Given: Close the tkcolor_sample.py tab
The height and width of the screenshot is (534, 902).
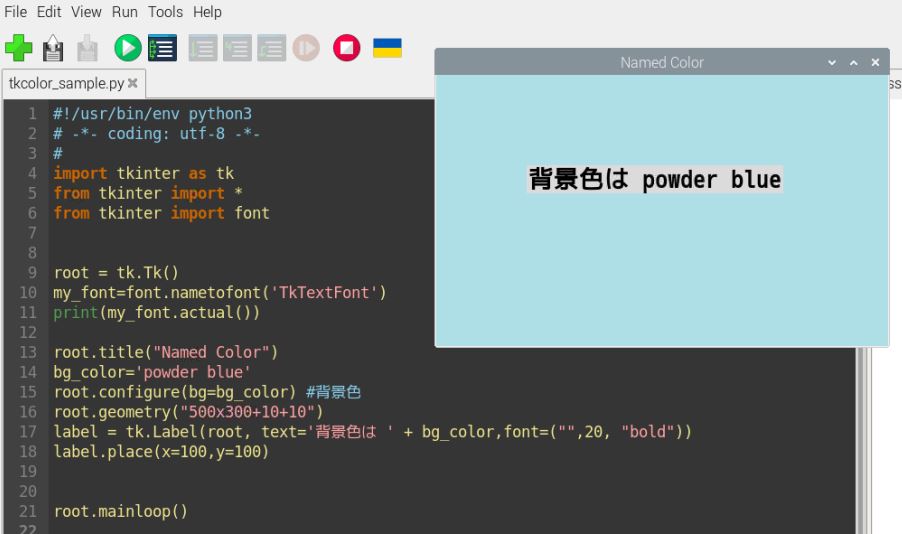Looking at the screenshot, I should pyautogui.click(x=132, y=83).
